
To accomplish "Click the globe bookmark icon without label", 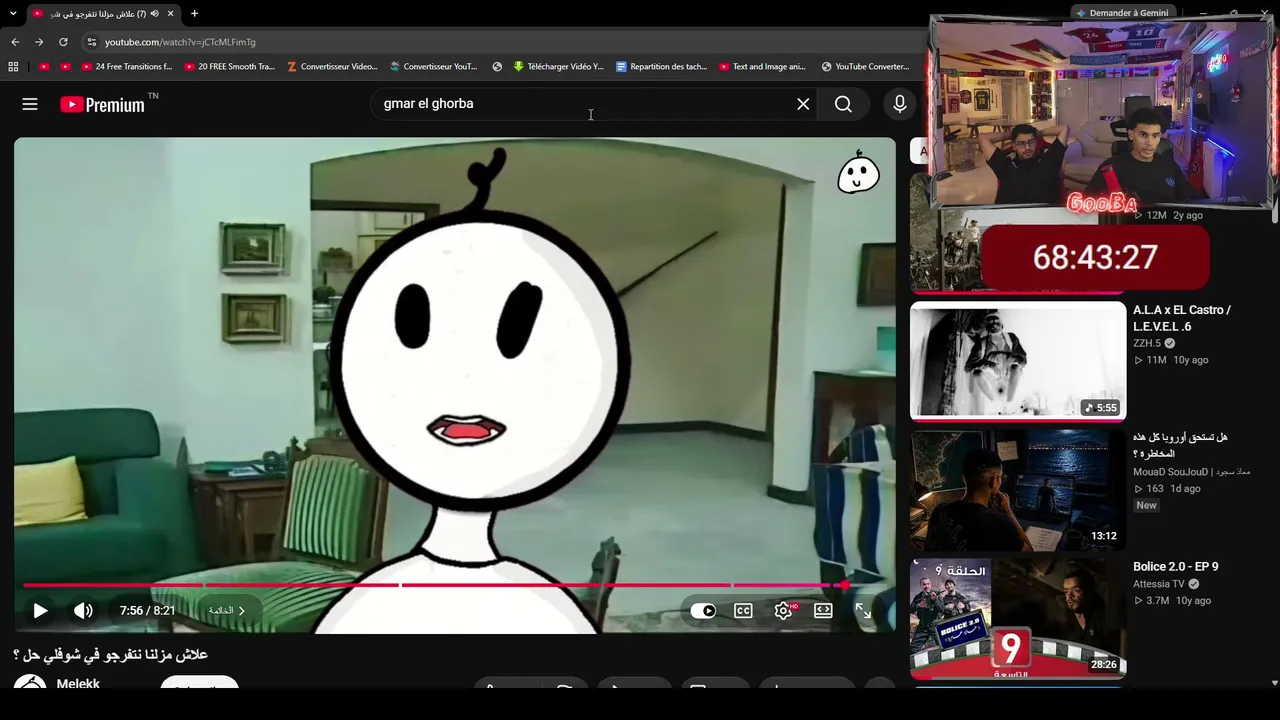I will pyautogui.click(x=497, y=67).
